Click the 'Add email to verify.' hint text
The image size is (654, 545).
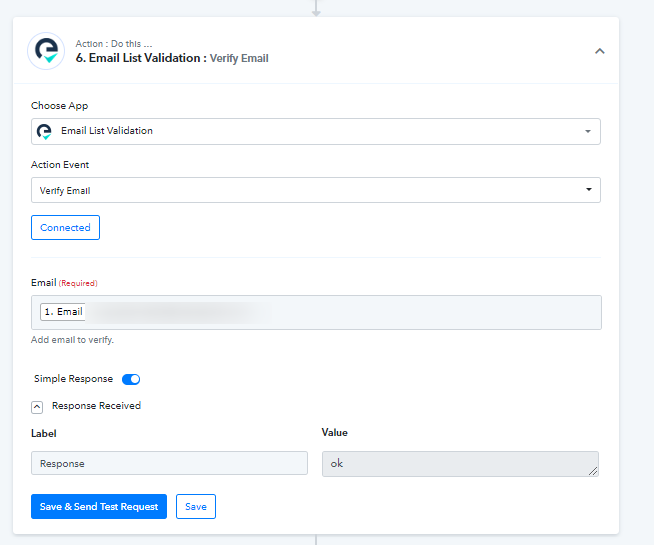point(72,340)
